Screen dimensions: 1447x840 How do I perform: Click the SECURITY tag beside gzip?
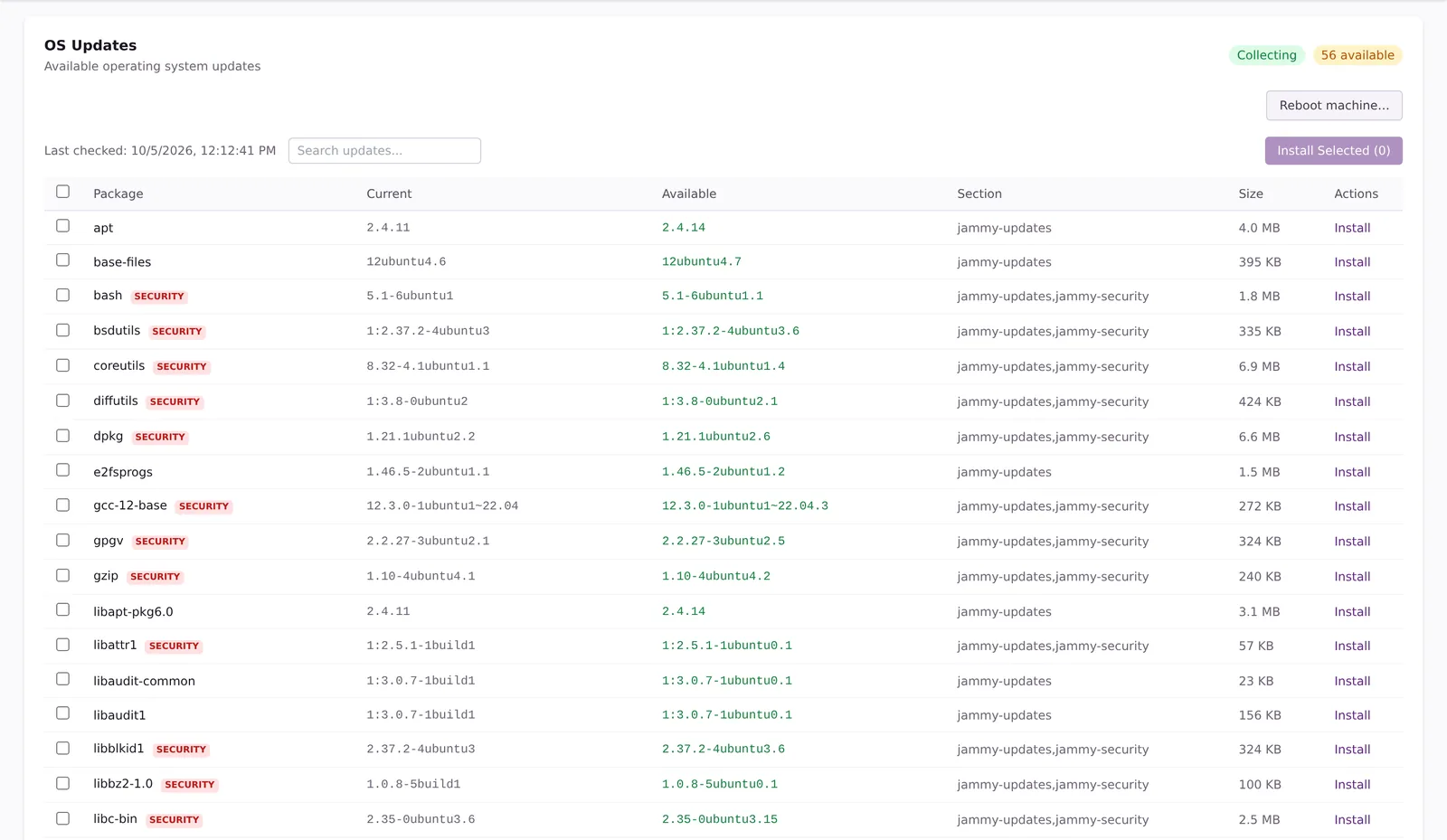click(156, 577)
